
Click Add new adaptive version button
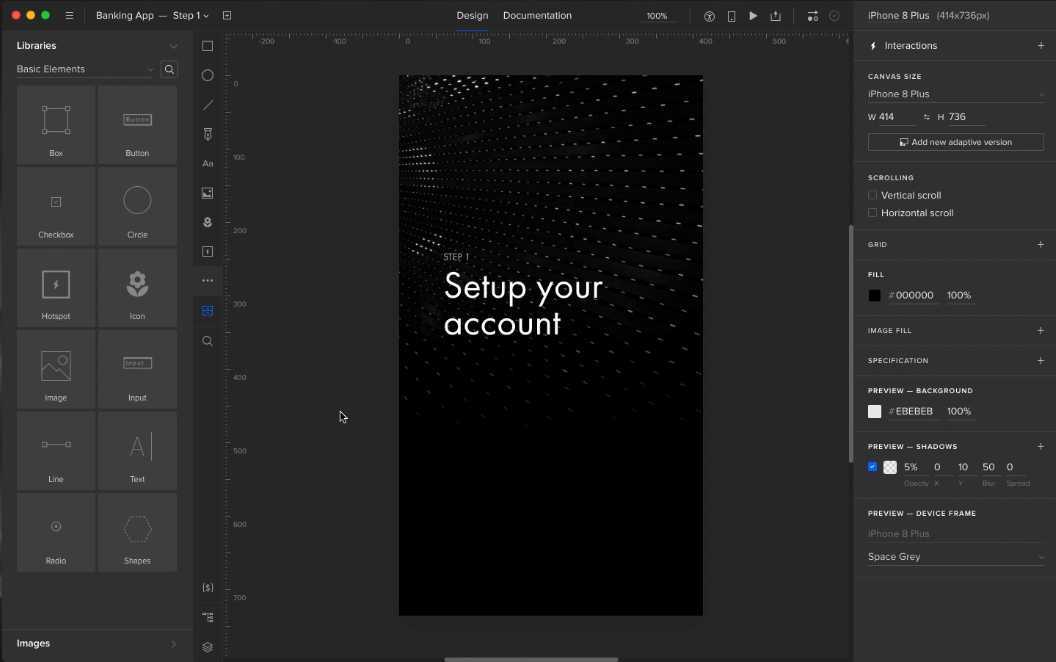click(956, 142)
